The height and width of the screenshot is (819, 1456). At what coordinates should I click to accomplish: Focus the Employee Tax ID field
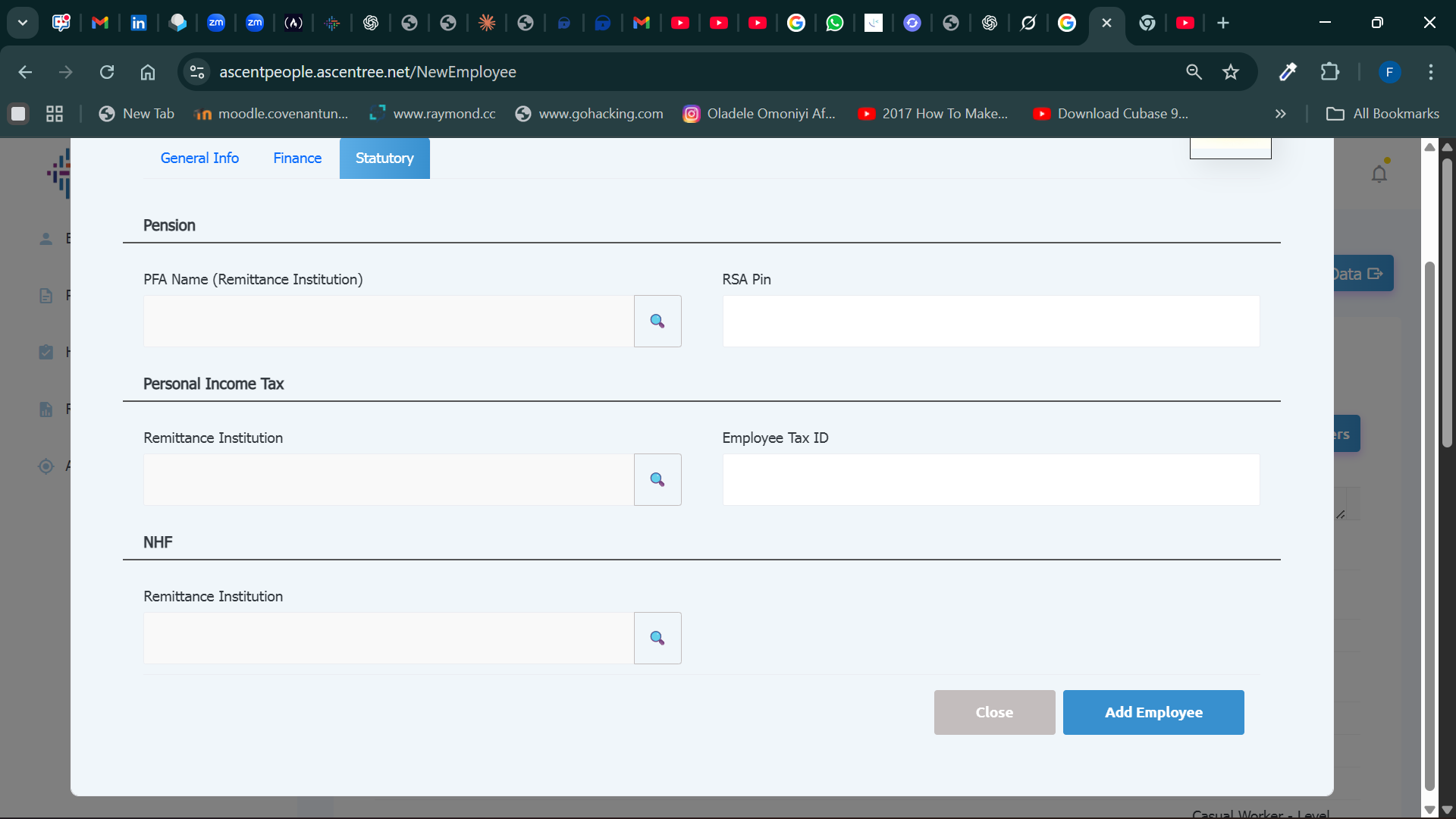point(990,480)
